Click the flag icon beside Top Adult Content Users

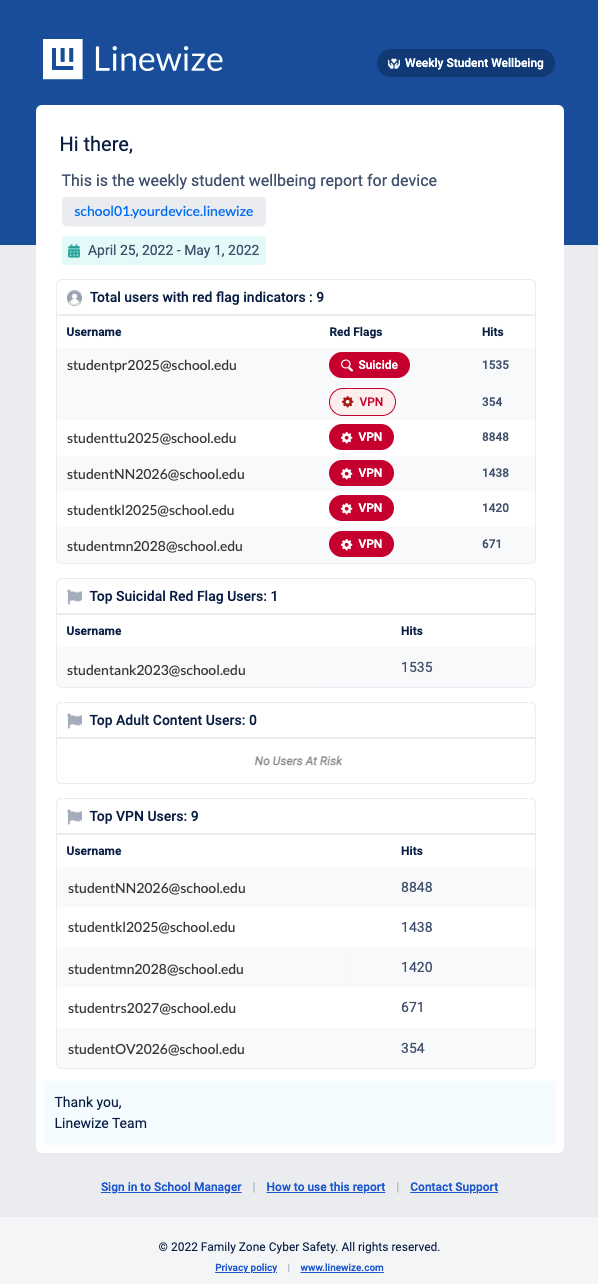tap(74, 721)
